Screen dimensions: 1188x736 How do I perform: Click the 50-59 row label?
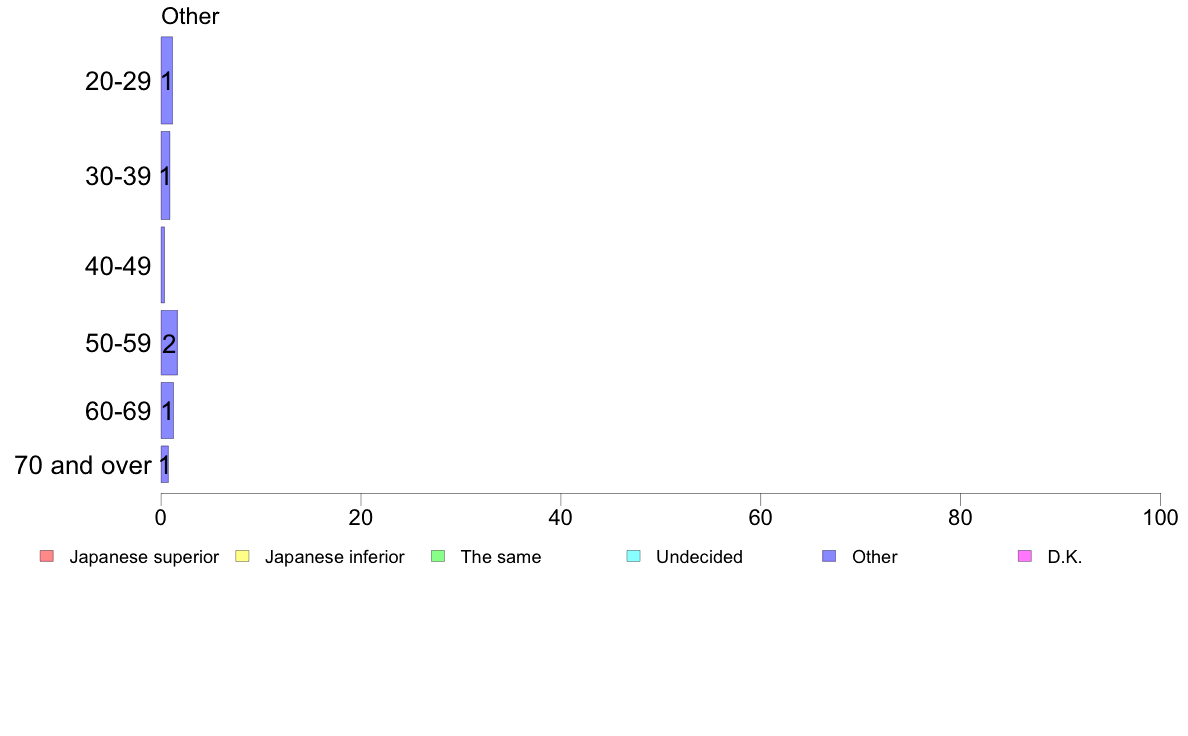tap(118, 343)
